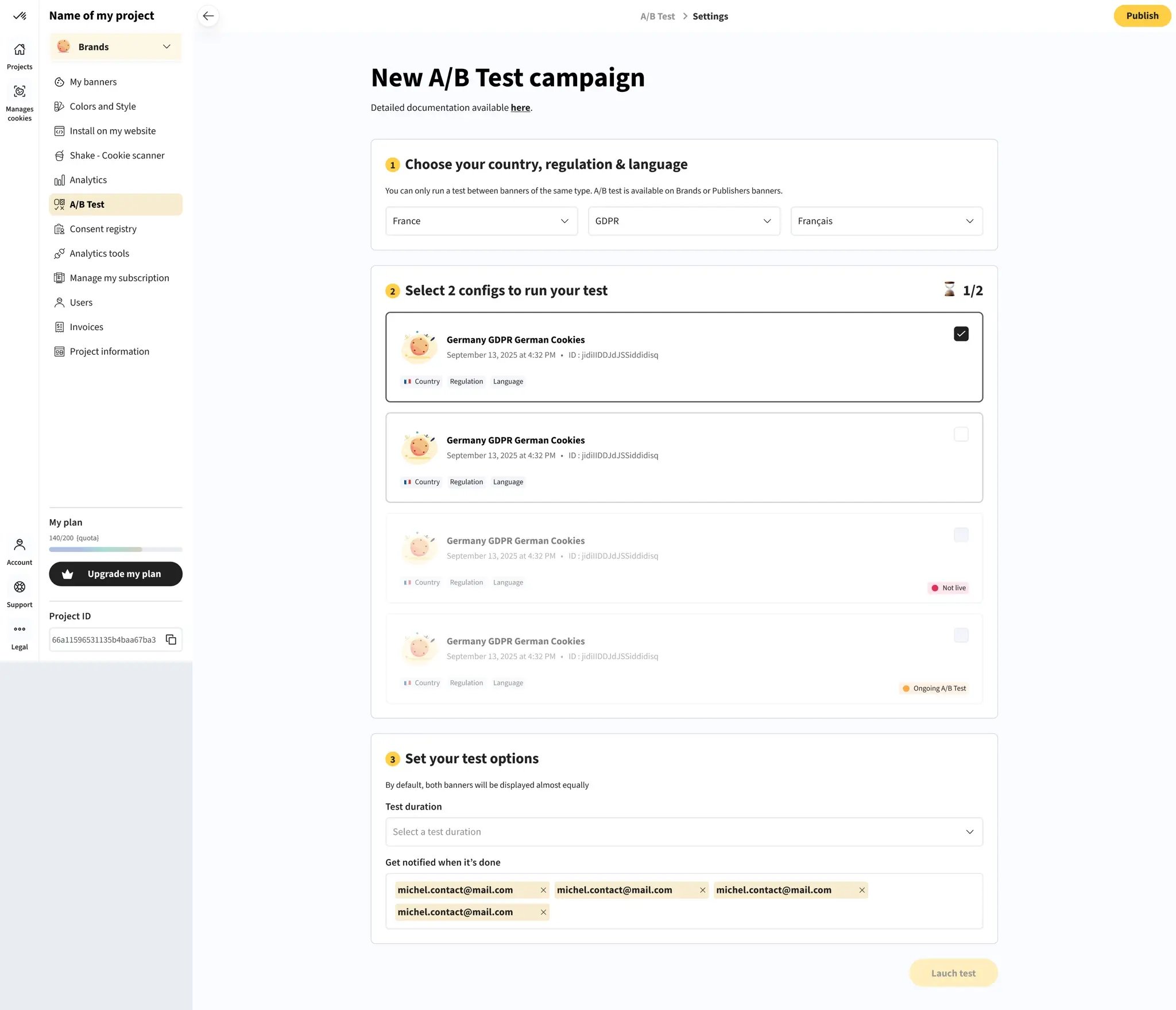Click Regulation tag on second config card
The width and height of the screenshot is (1176, 1010).
pyautogui.click(x=466, y=482)
